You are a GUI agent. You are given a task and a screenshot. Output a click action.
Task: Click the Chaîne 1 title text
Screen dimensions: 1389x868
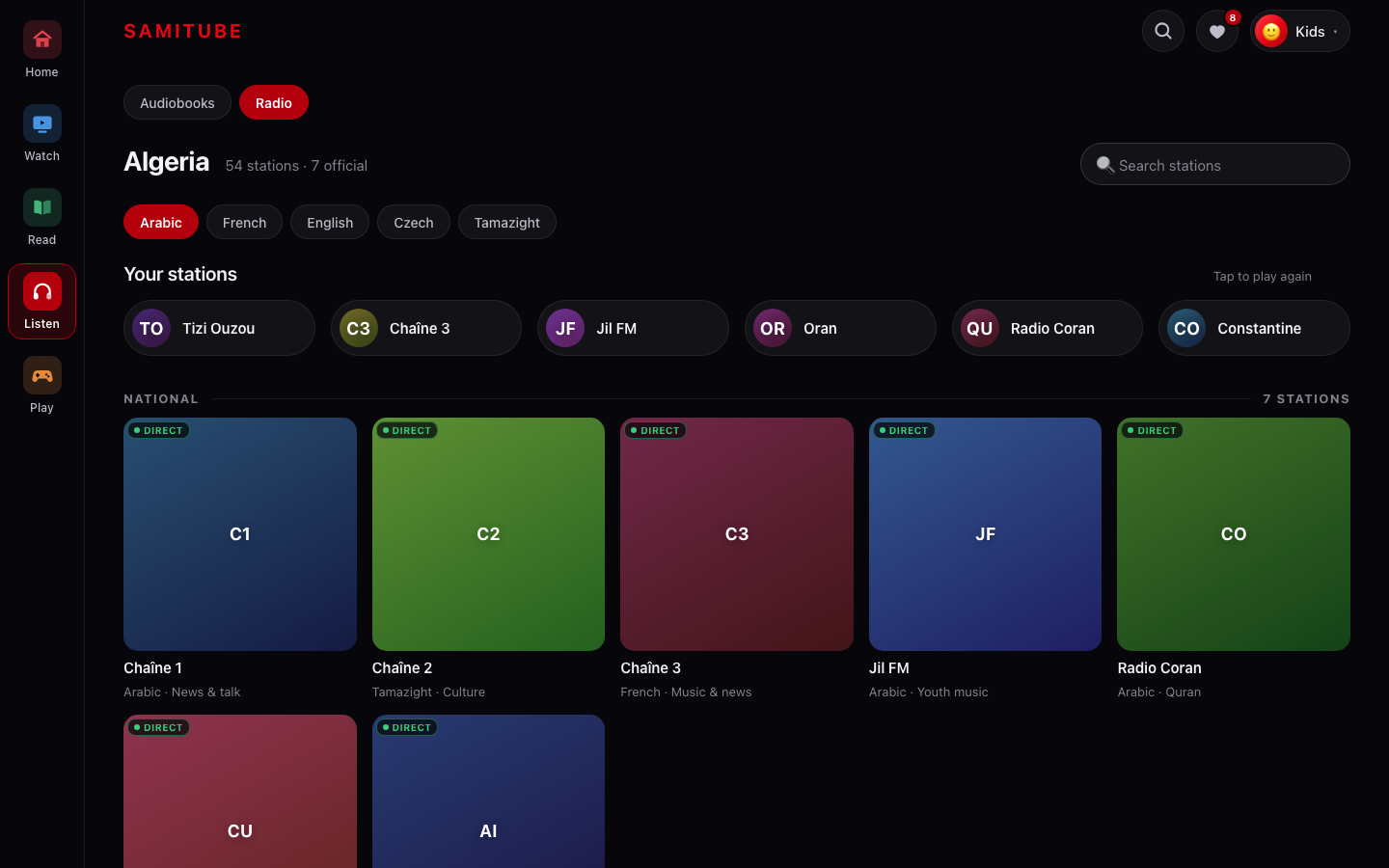[152, 667]
